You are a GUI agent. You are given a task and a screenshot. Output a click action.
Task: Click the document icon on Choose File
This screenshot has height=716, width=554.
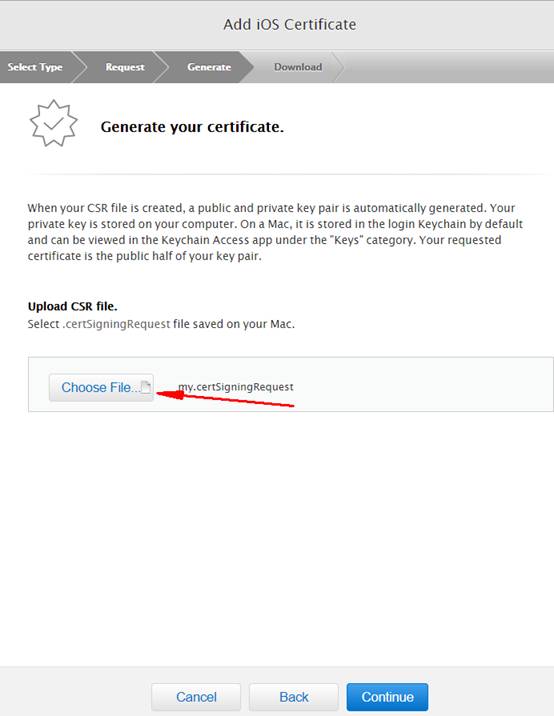tap(146, 387)
